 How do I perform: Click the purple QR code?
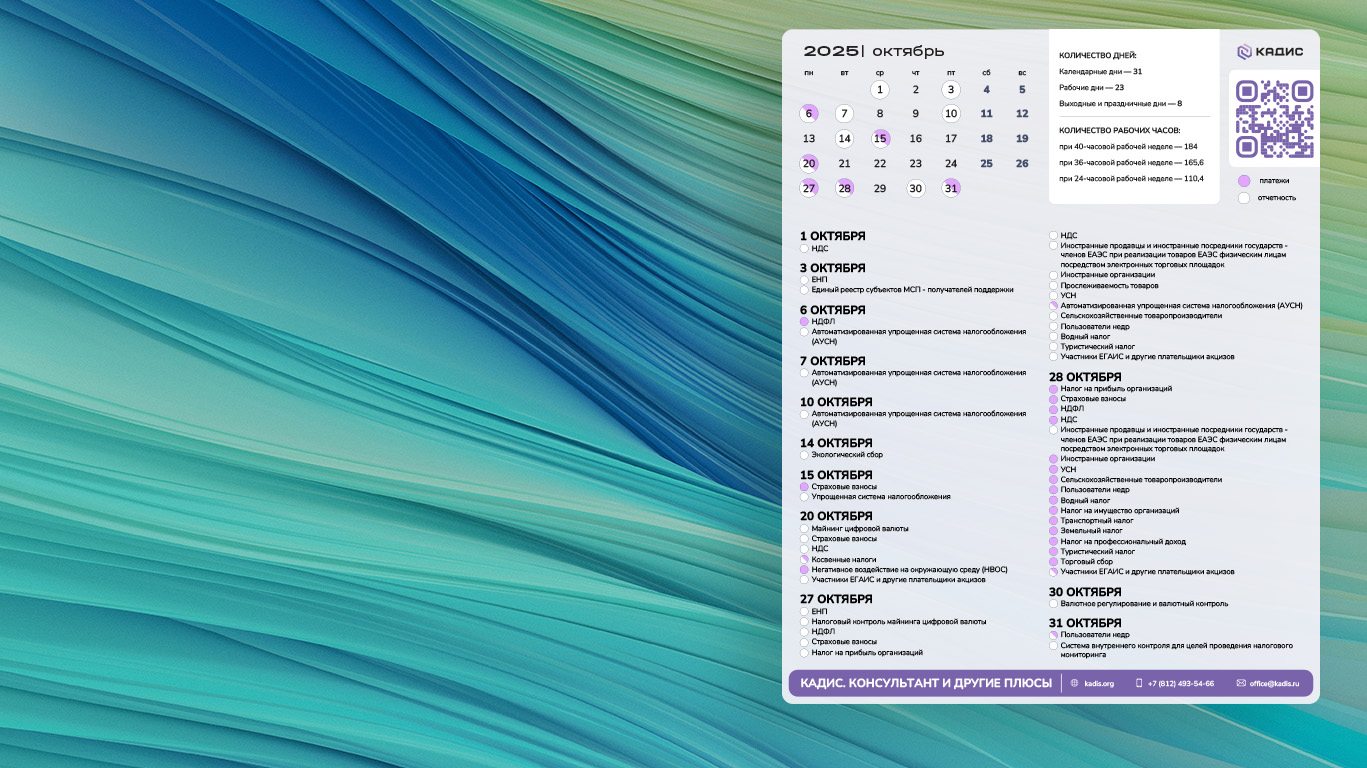[1274, 118]
